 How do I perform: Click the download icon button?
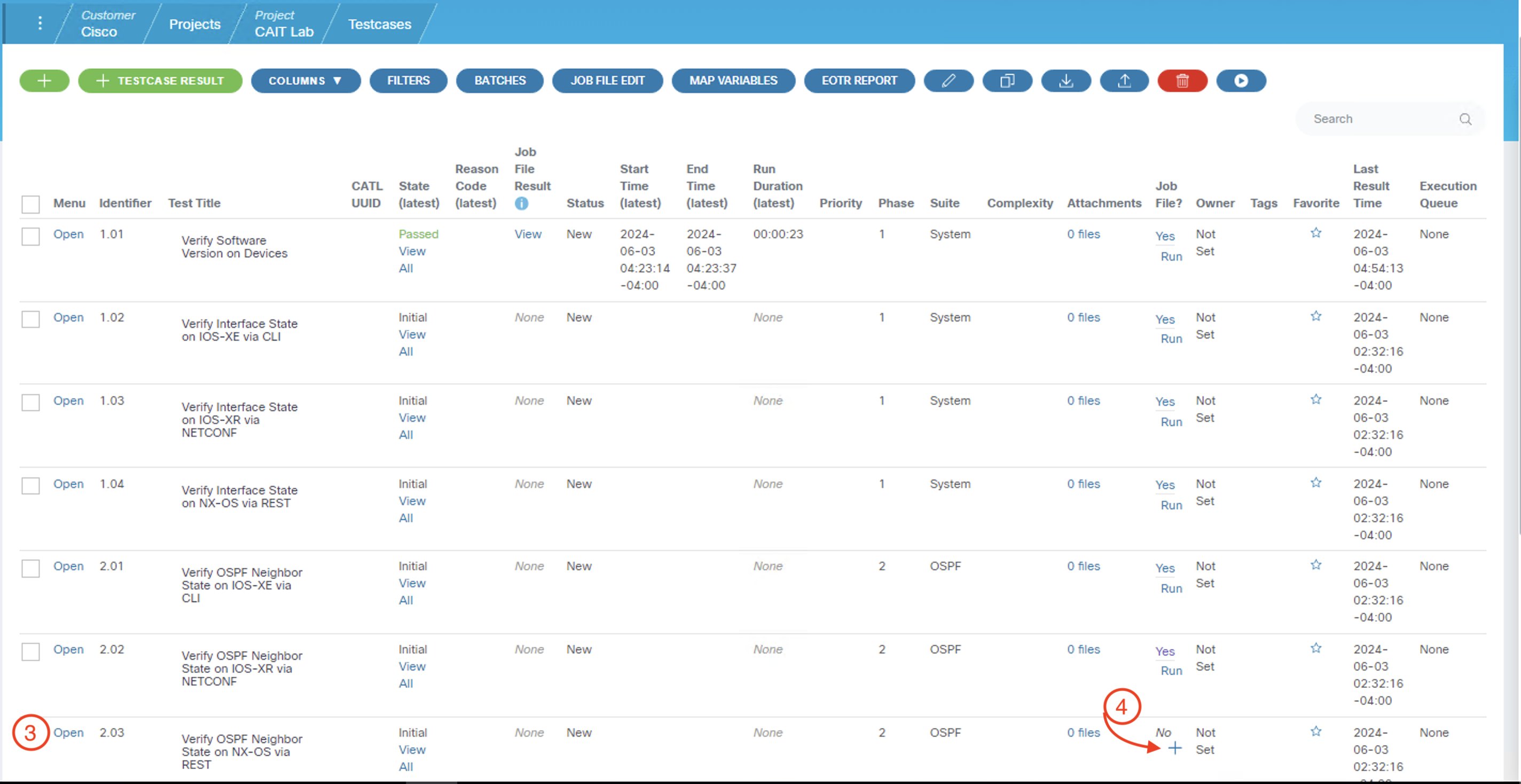click(x=1066, y=81)
